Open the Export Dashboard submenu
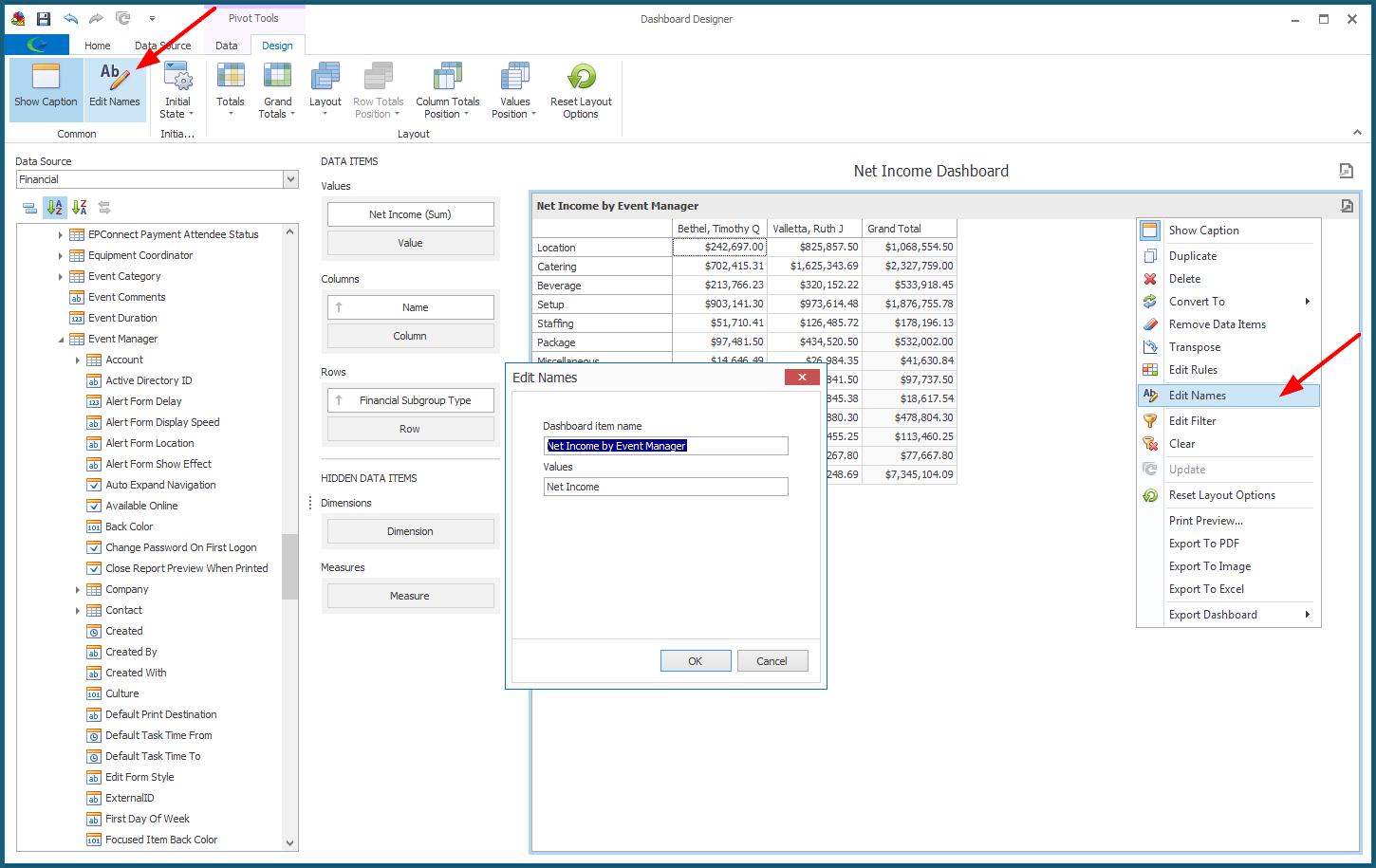 coord(1229,615)
